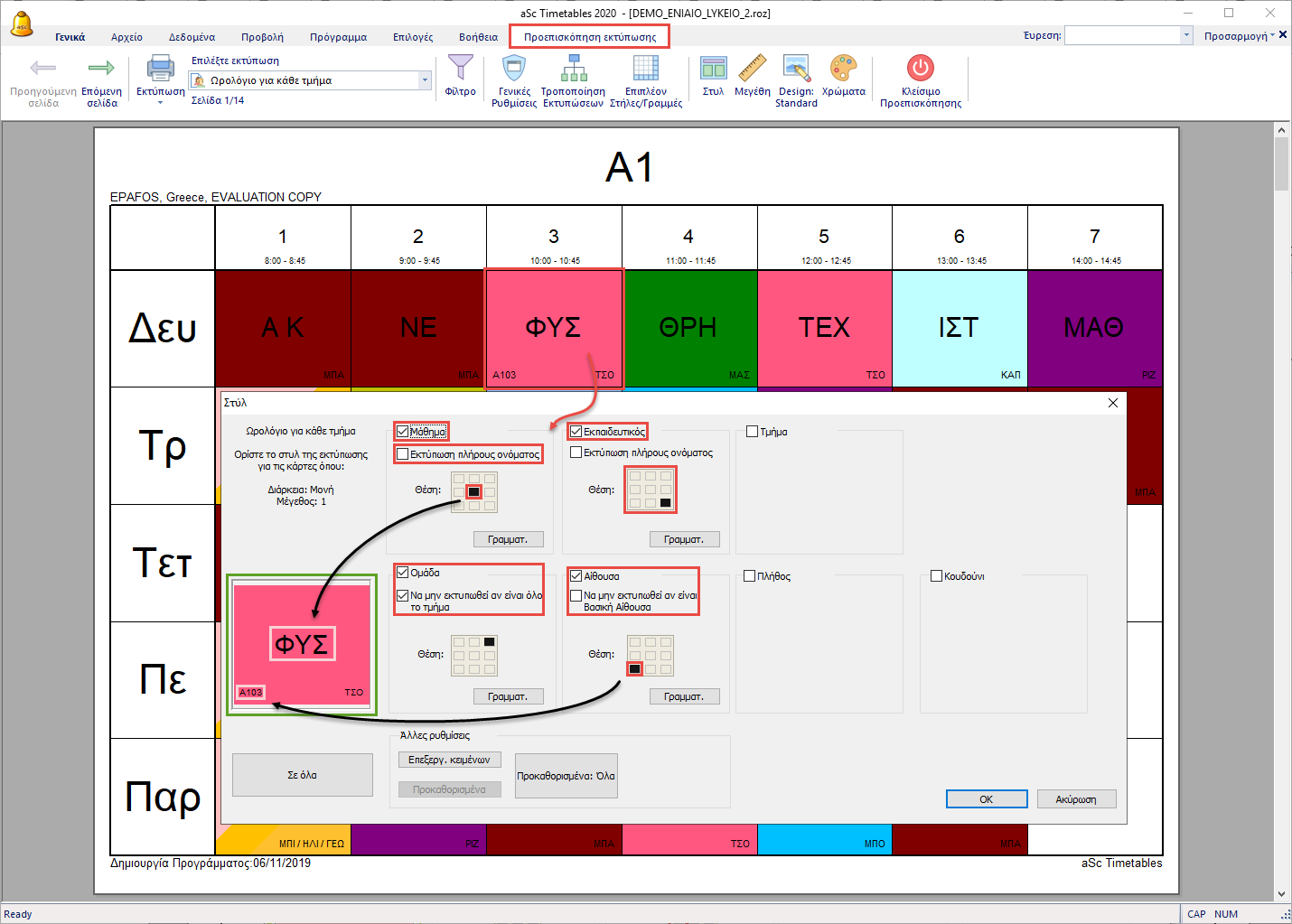This screenshot has width=1292, height=924.
Task: Open General Settings shield icon
Action: (x=514, y=69)
